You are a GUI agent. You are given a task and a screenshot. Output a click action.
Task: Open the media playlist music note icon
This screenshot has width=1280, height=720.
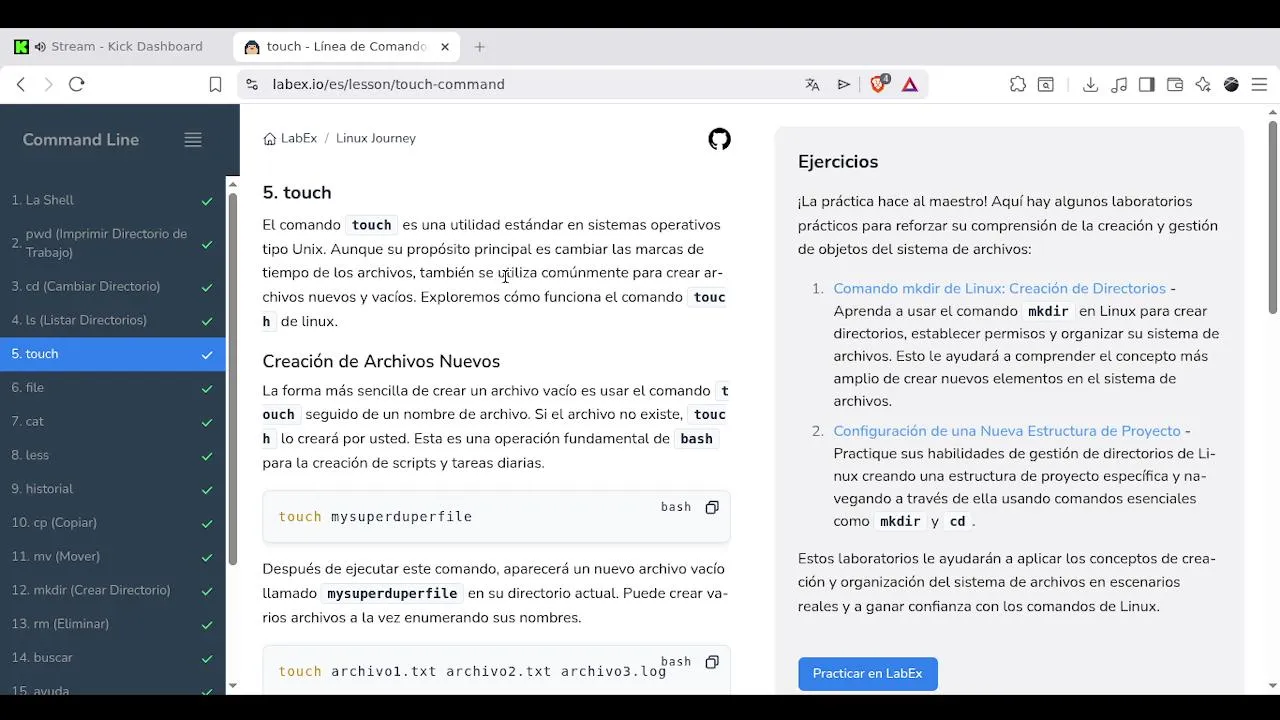click(x=1119, y=85)
